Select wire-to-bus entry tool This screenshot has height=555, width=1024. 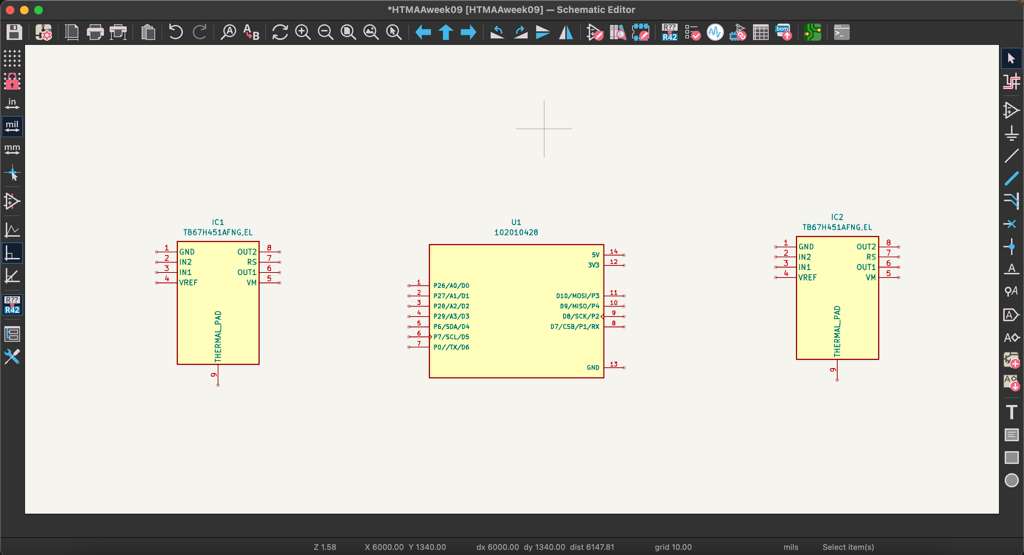pos(1011,200)
